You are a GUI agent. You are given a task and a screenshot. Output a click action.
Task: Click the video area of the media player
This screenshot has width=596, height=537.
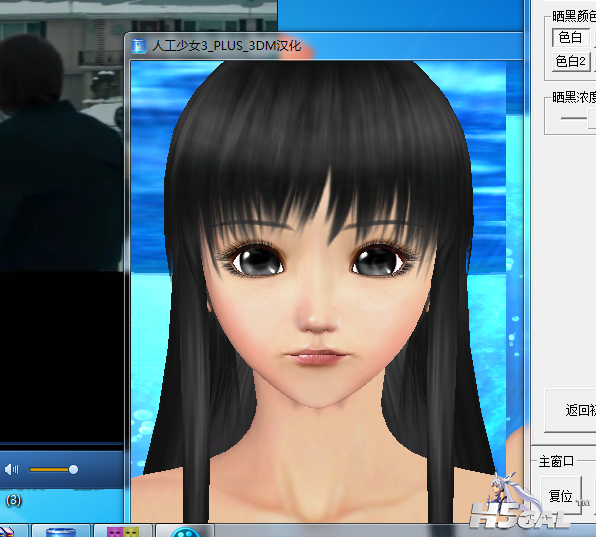(62, 220)
